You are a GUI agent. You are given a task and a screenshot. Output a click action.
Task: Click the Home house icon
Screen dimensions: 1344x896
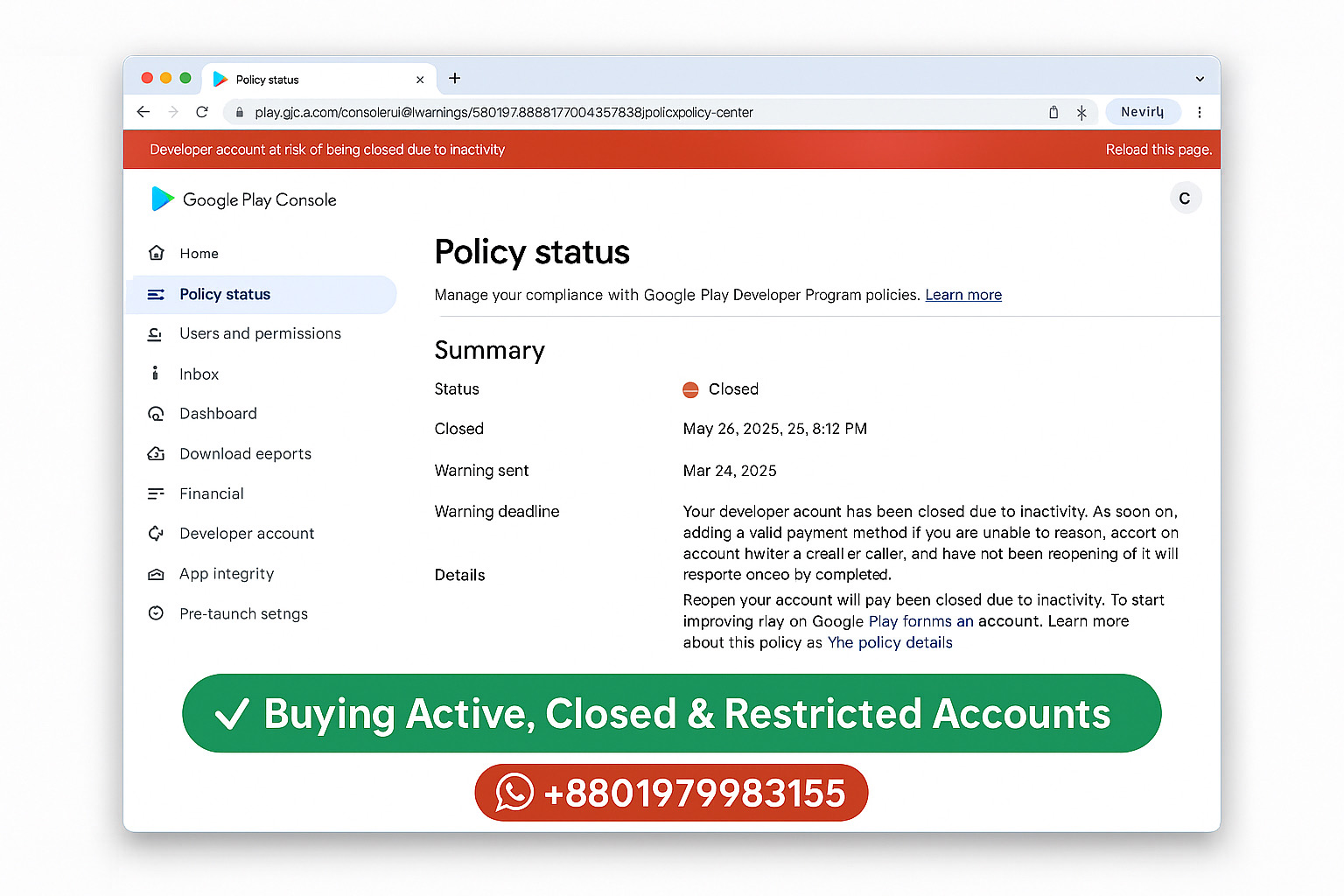tap(157, 253)
